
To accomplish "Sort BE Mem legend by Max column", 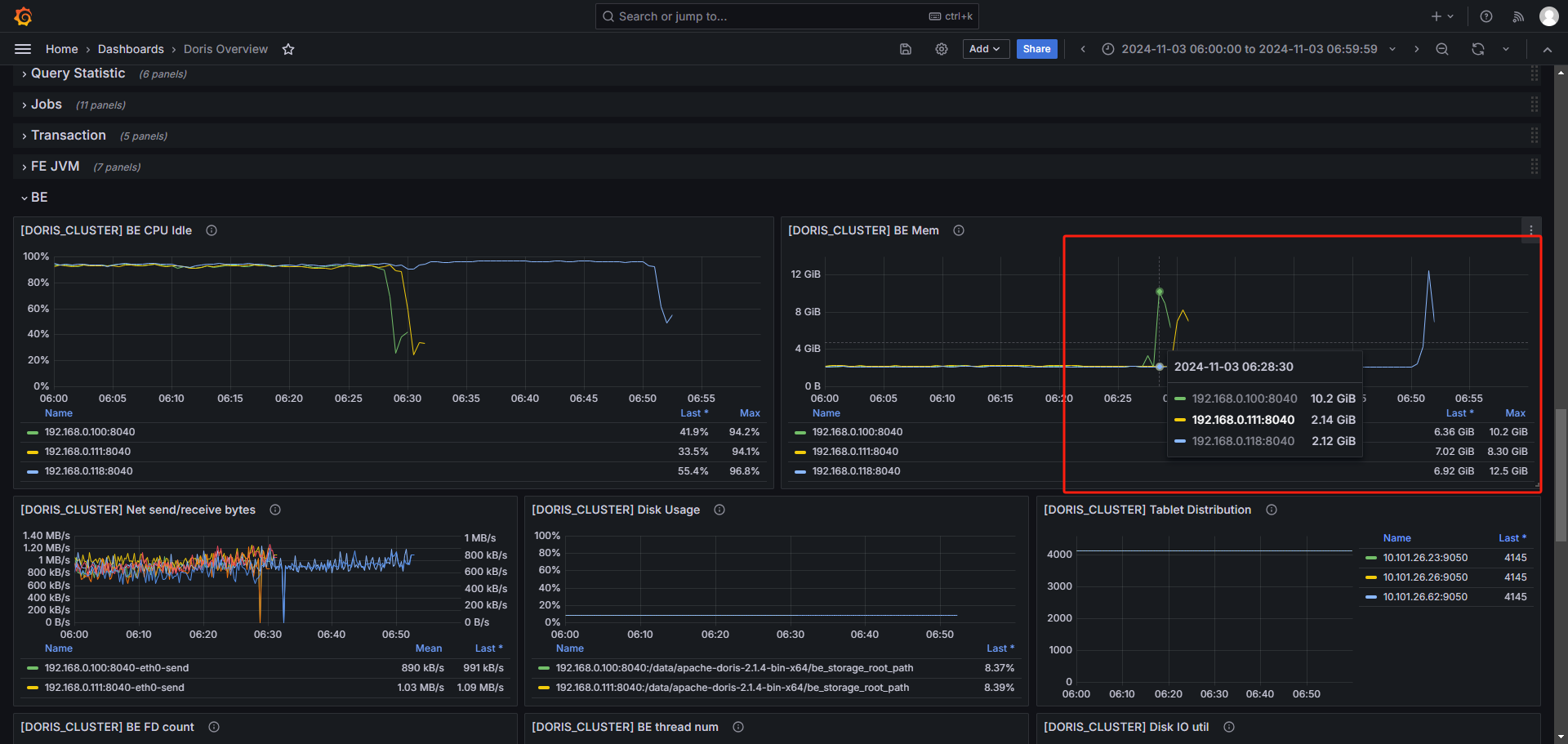I will click(x=1516, y=413).
